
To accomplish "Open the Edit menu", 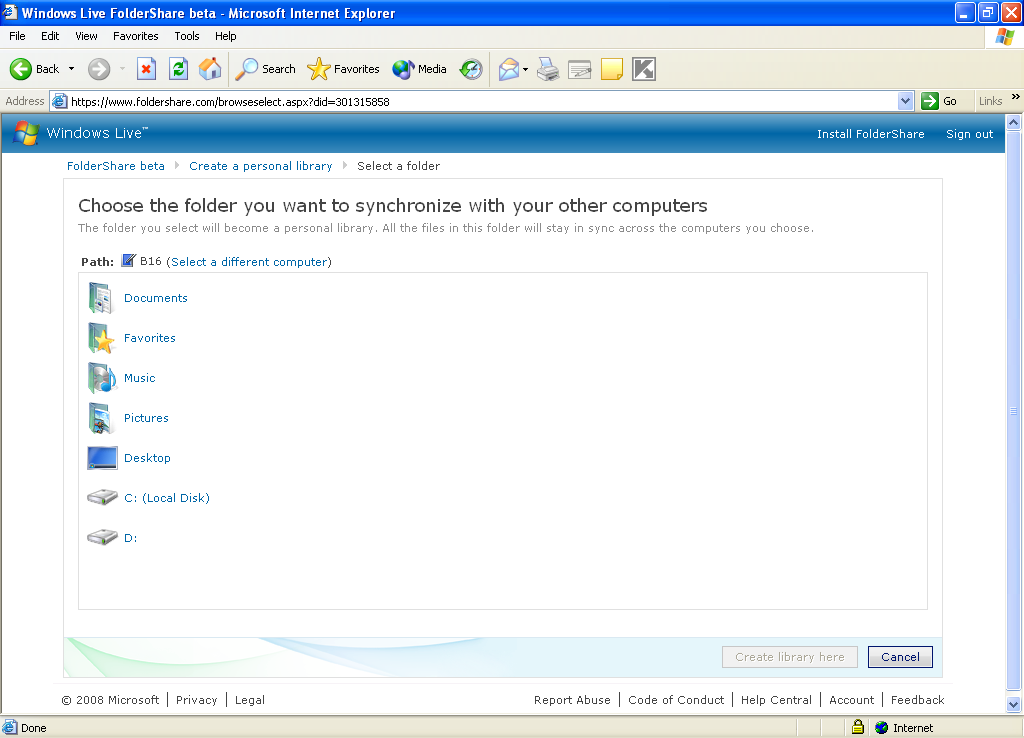I will point(50,36).
